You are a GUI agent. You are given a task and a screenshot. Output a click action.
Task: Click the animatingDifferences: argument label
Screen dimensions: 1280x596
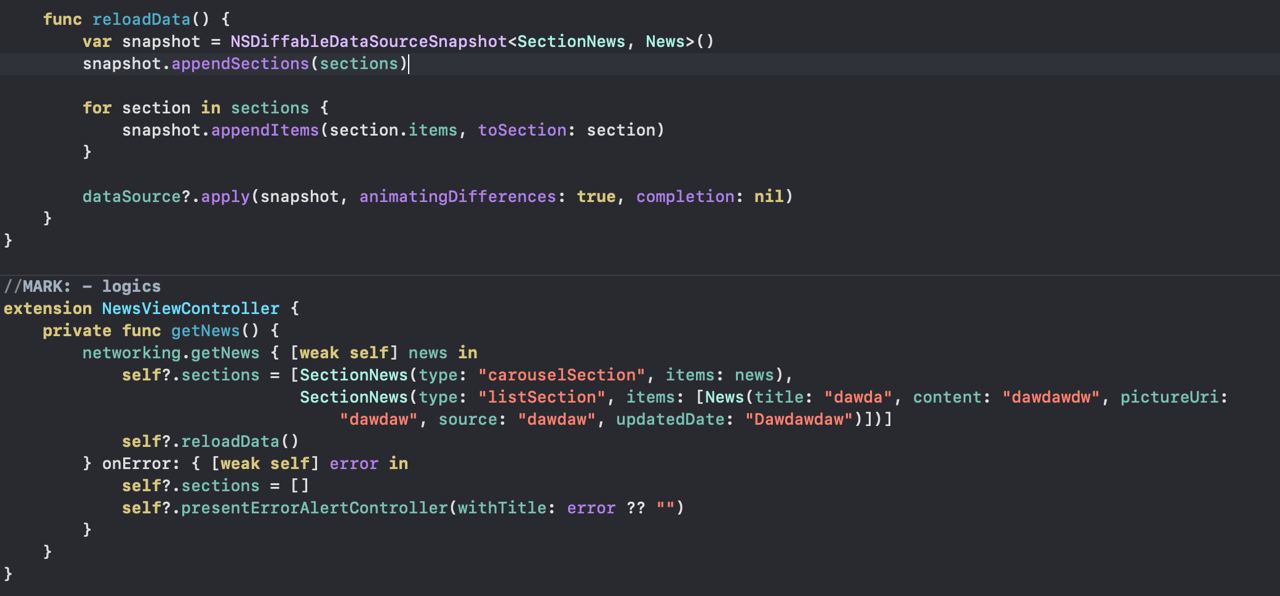coord(463,196)
